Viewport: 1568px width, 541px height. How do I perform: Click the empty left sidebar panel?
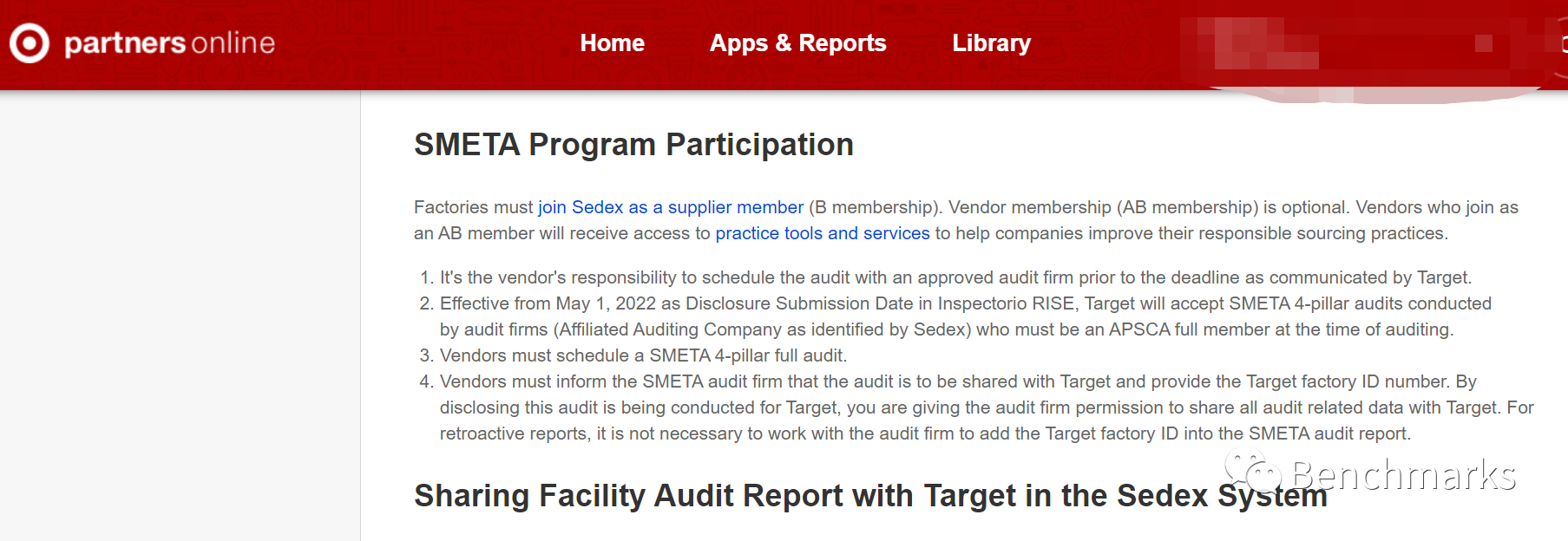click(x=180, y=316)
